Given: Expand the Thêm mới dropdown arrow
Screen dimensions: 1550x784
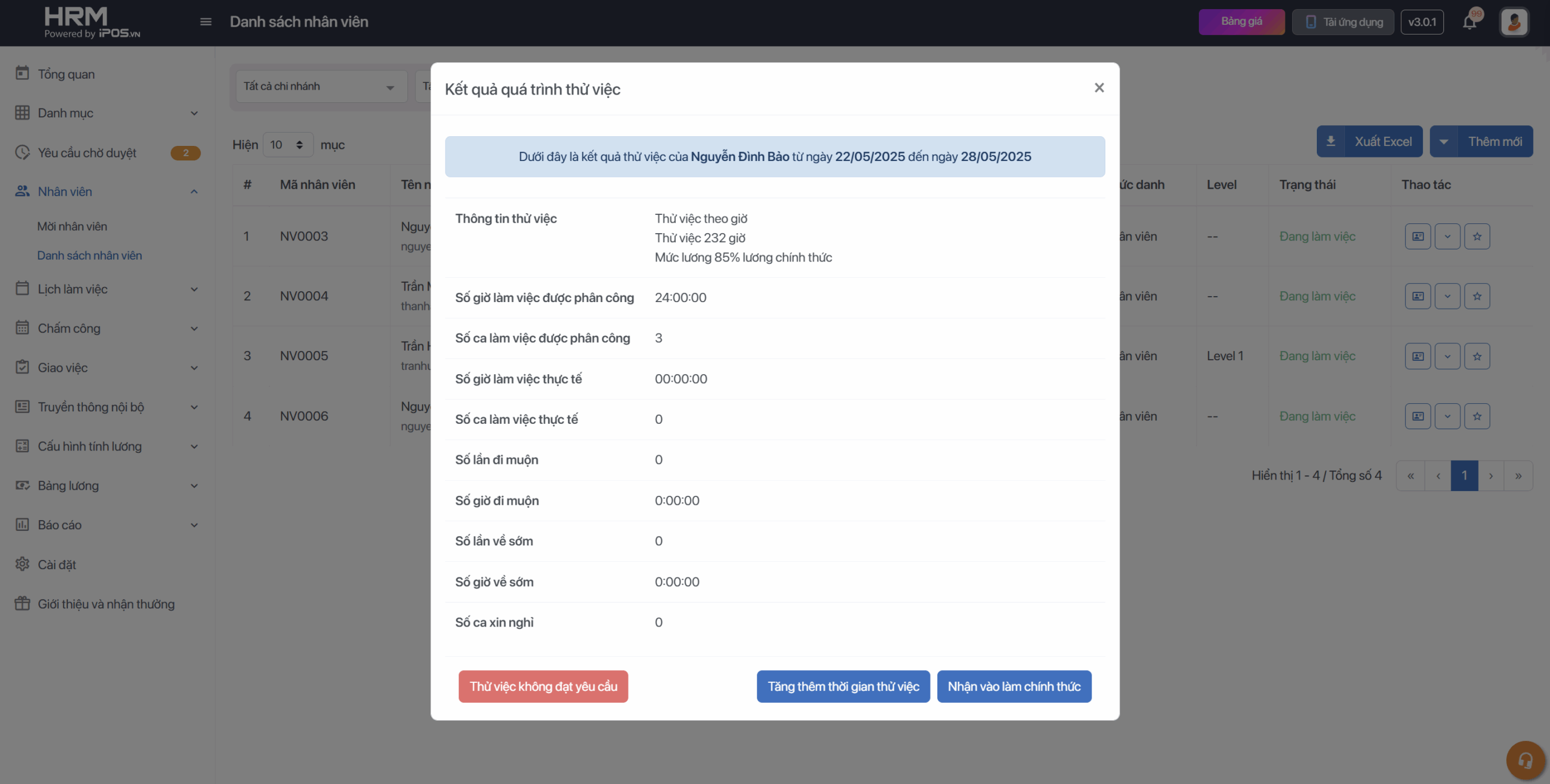Looking at the screenshot, I should 1443,142.
